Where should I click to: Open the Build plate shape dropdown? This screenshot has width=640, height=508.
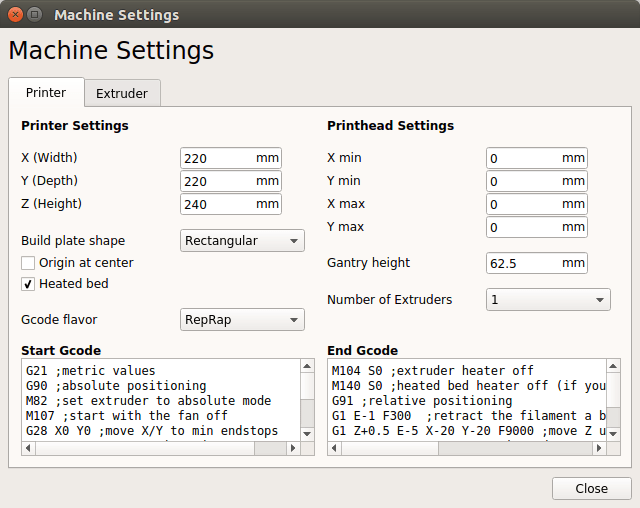pos(242,241)
